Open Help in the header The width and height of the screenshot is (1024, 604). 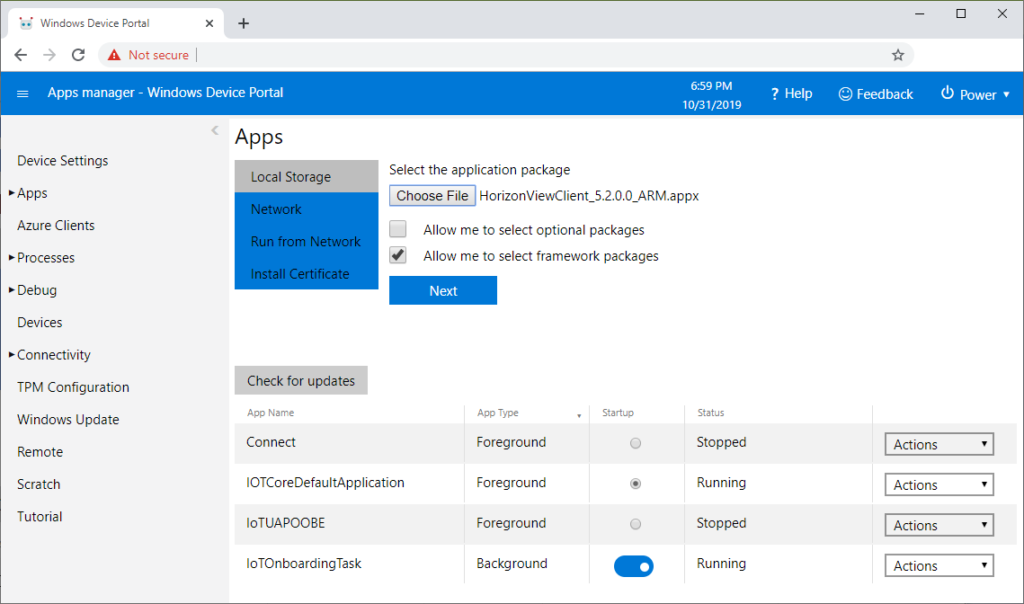pos(791,94)
